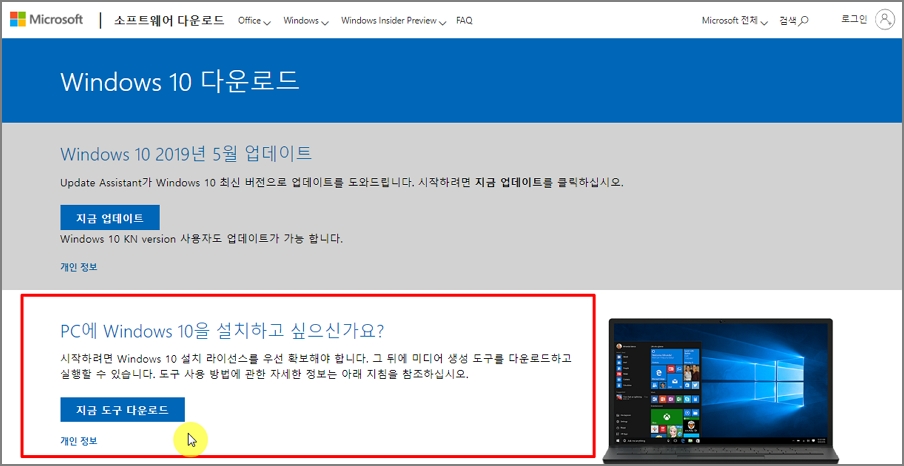Open the FAQ menu item

coord(464,21)
